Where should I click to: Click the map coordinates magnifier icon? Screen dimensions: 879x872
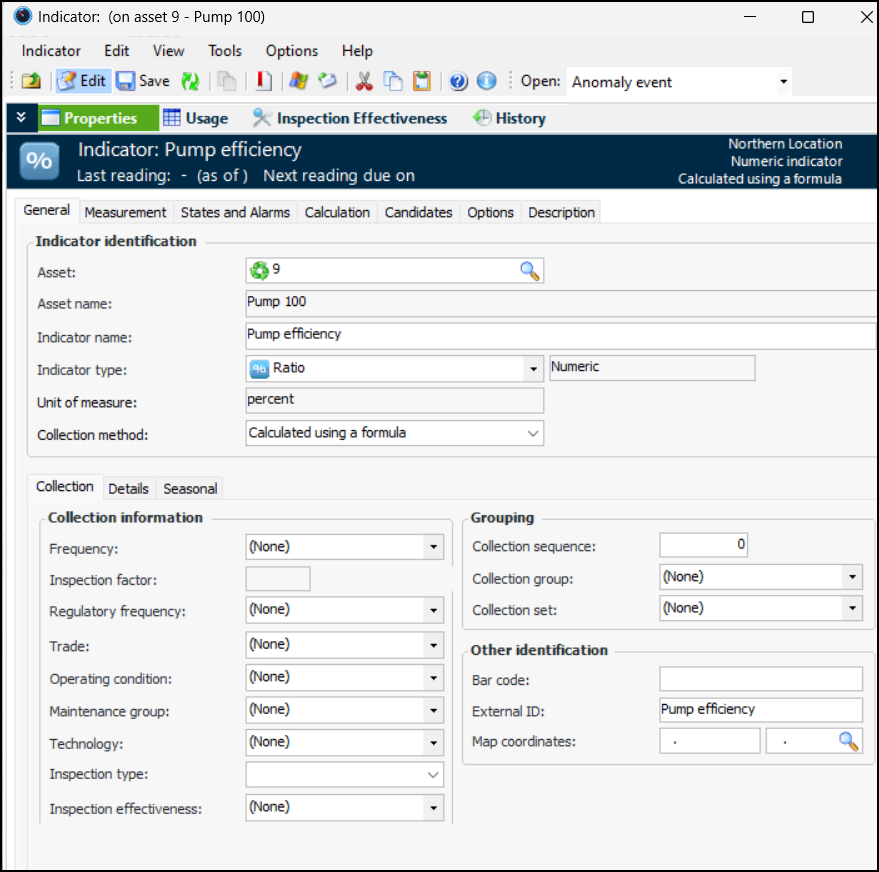click(848, 740)
